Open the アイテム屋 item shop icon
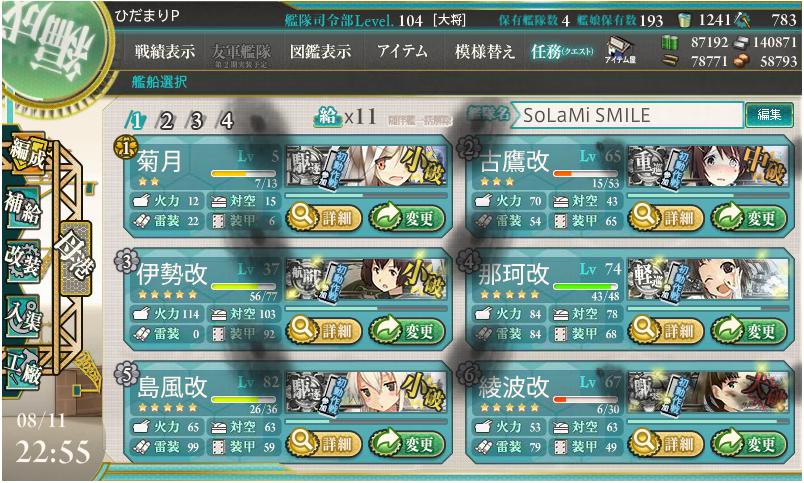 click(620, 51)
